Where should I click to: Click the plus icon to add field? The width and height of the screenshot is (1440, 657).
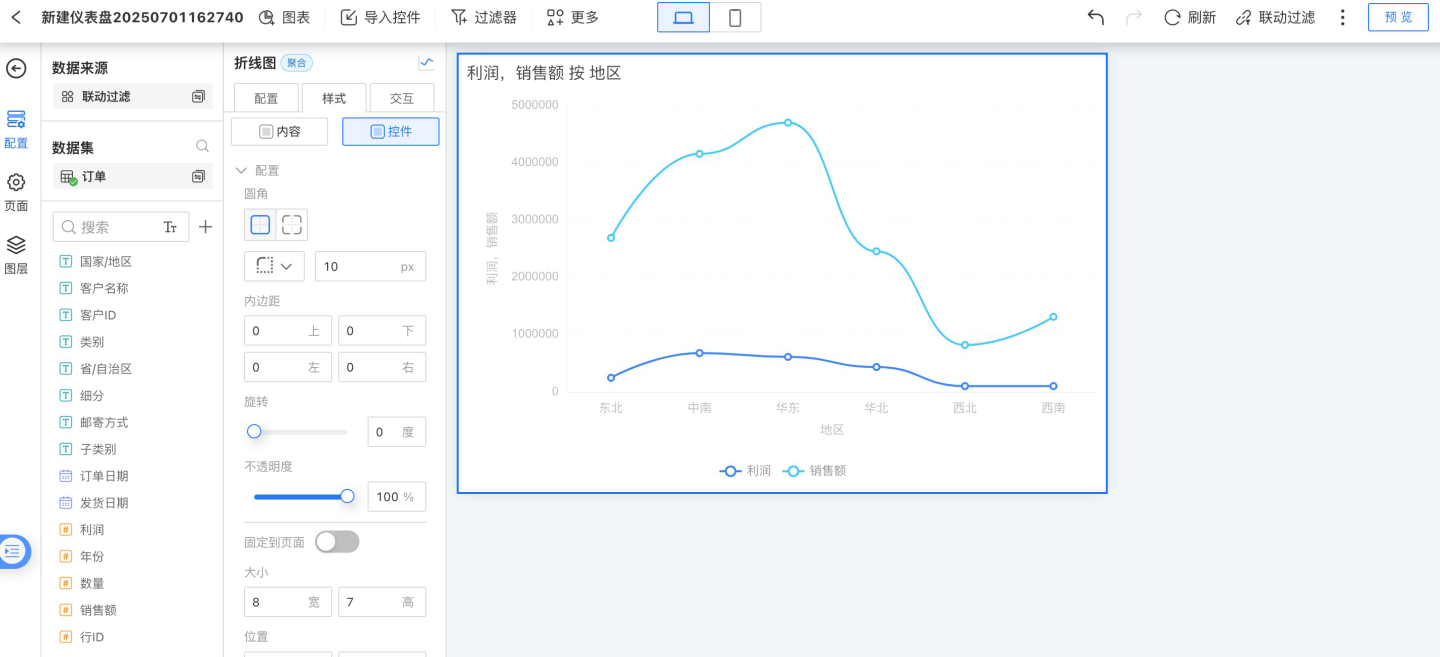tap(205, 227)
